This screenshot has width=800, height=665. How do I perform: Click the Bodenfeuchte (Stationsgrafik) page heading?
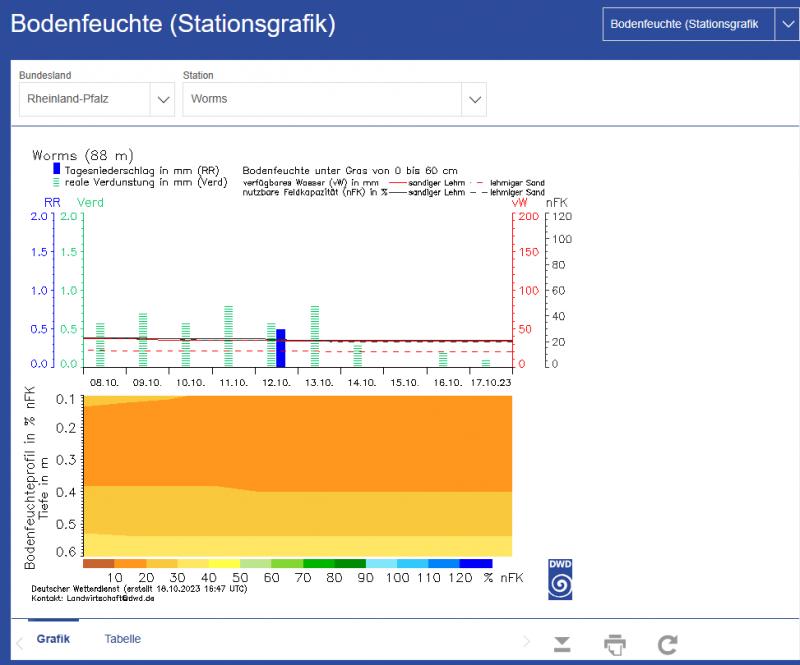click(x=173, y=24)
